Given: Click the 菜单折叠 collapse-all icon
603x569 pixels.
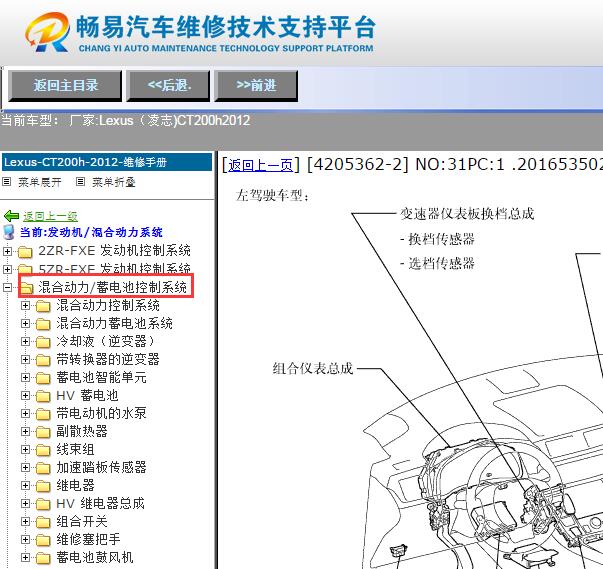Looking at the screenshot, I should tap(80, 181).
